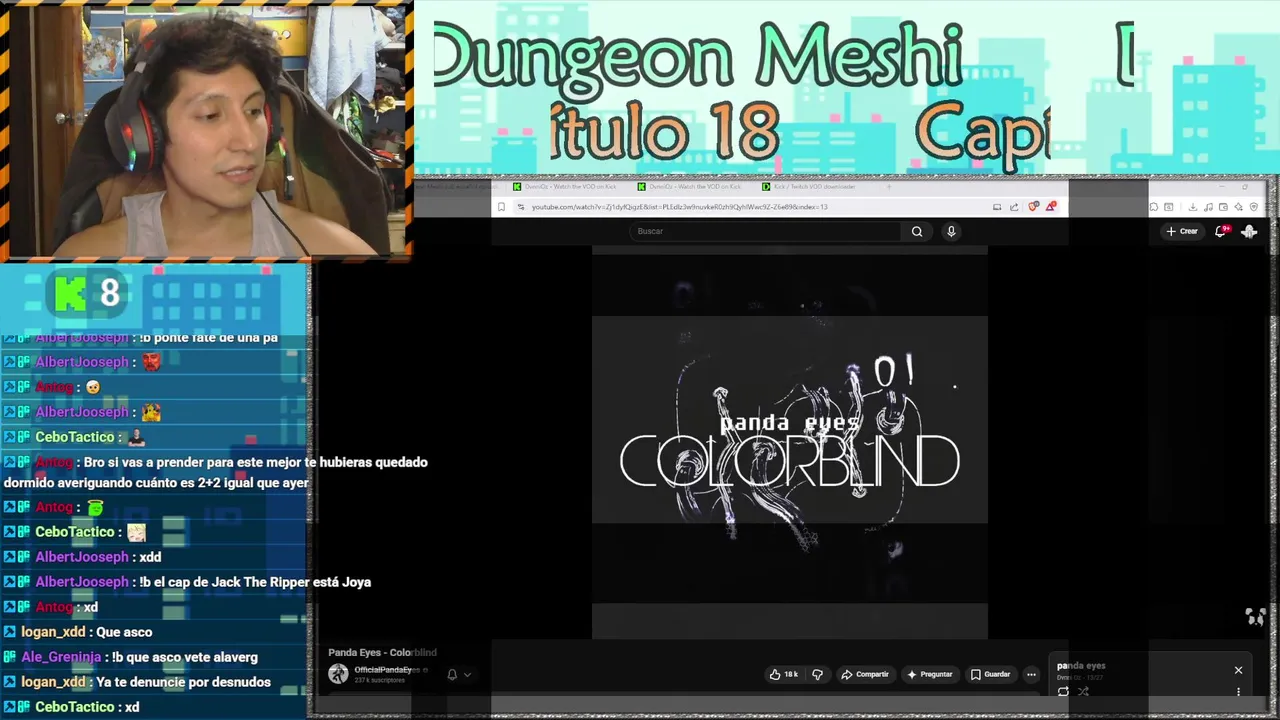Screen dimensions: 1280x720
Task: Shuffle the panda eyes playlist
Action: [1083, 691]
